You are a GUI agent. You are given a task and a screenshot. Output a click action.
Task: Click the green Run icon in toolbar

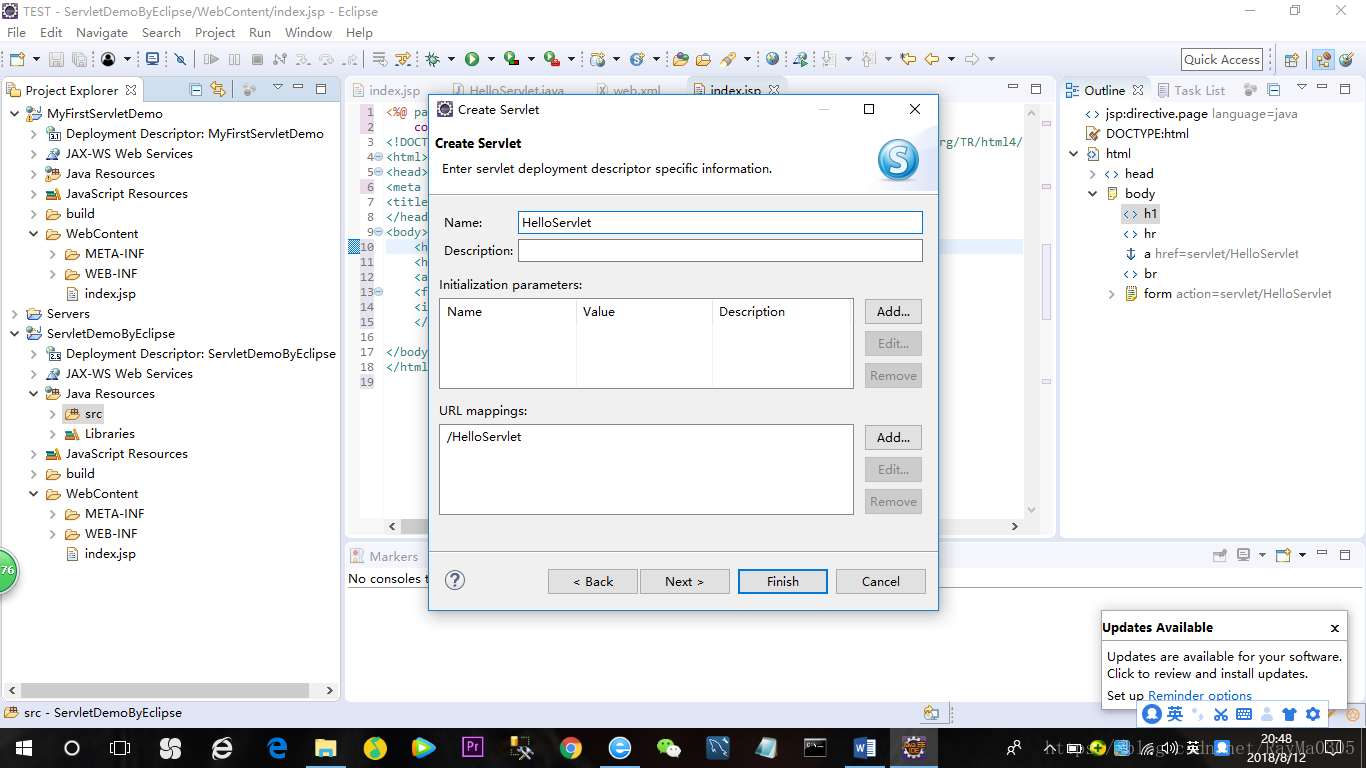coord(472,59)
